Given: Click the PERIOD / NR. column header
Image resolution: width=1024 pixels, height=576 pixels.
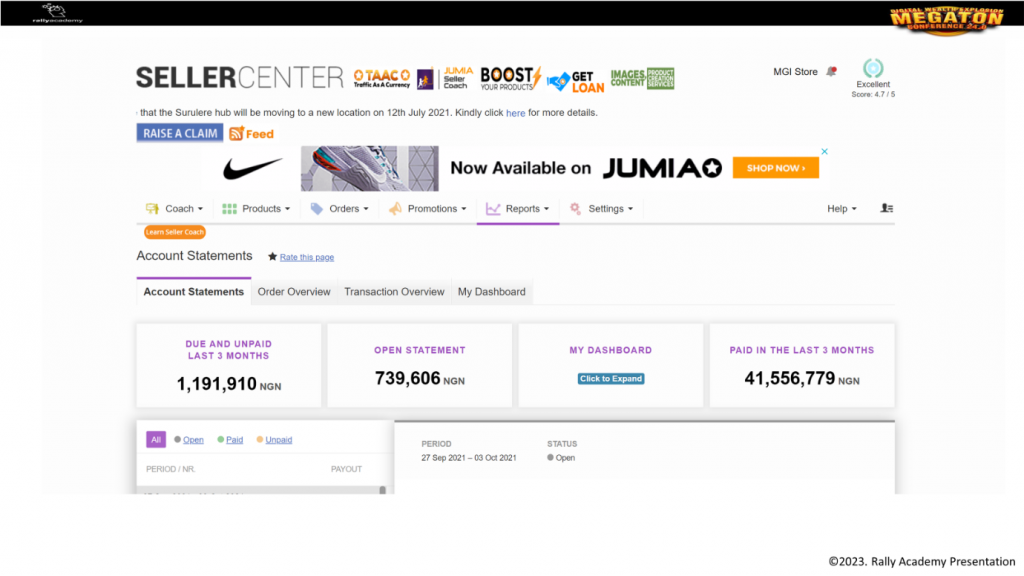Looking at the screenshot, I should (170, 470).
